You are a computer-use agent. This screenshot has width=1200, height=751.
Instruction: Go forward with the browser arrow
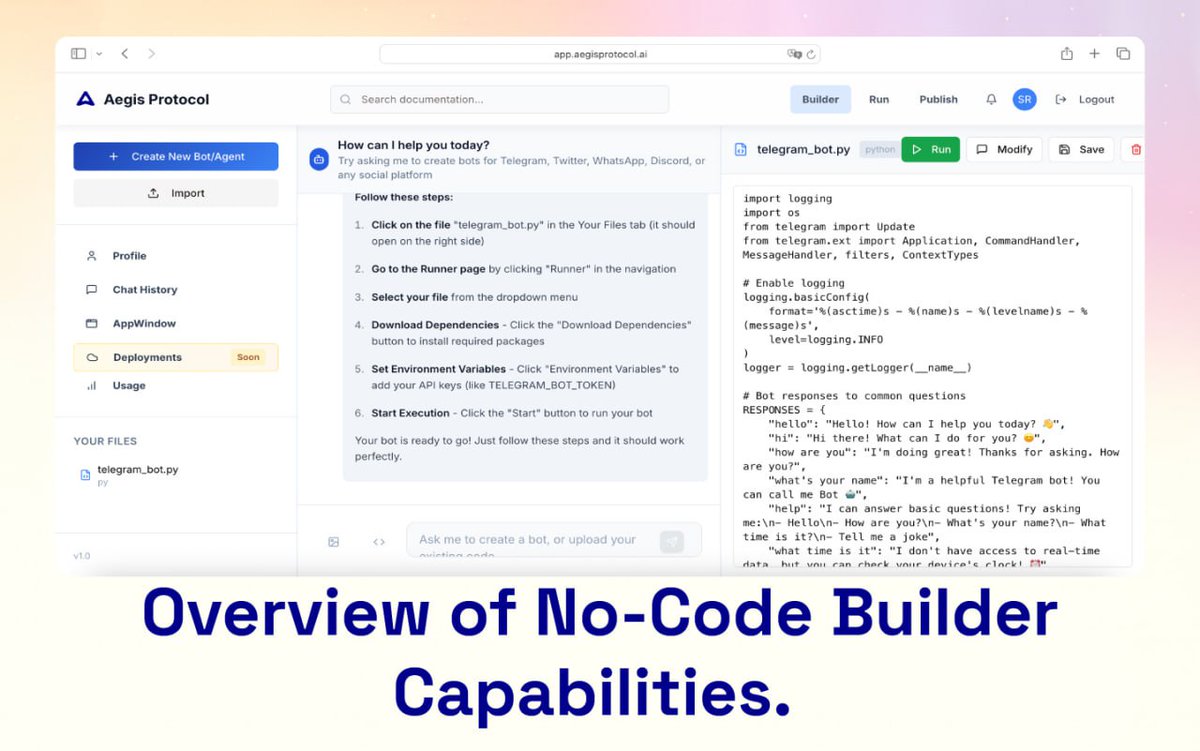[152, 54]
